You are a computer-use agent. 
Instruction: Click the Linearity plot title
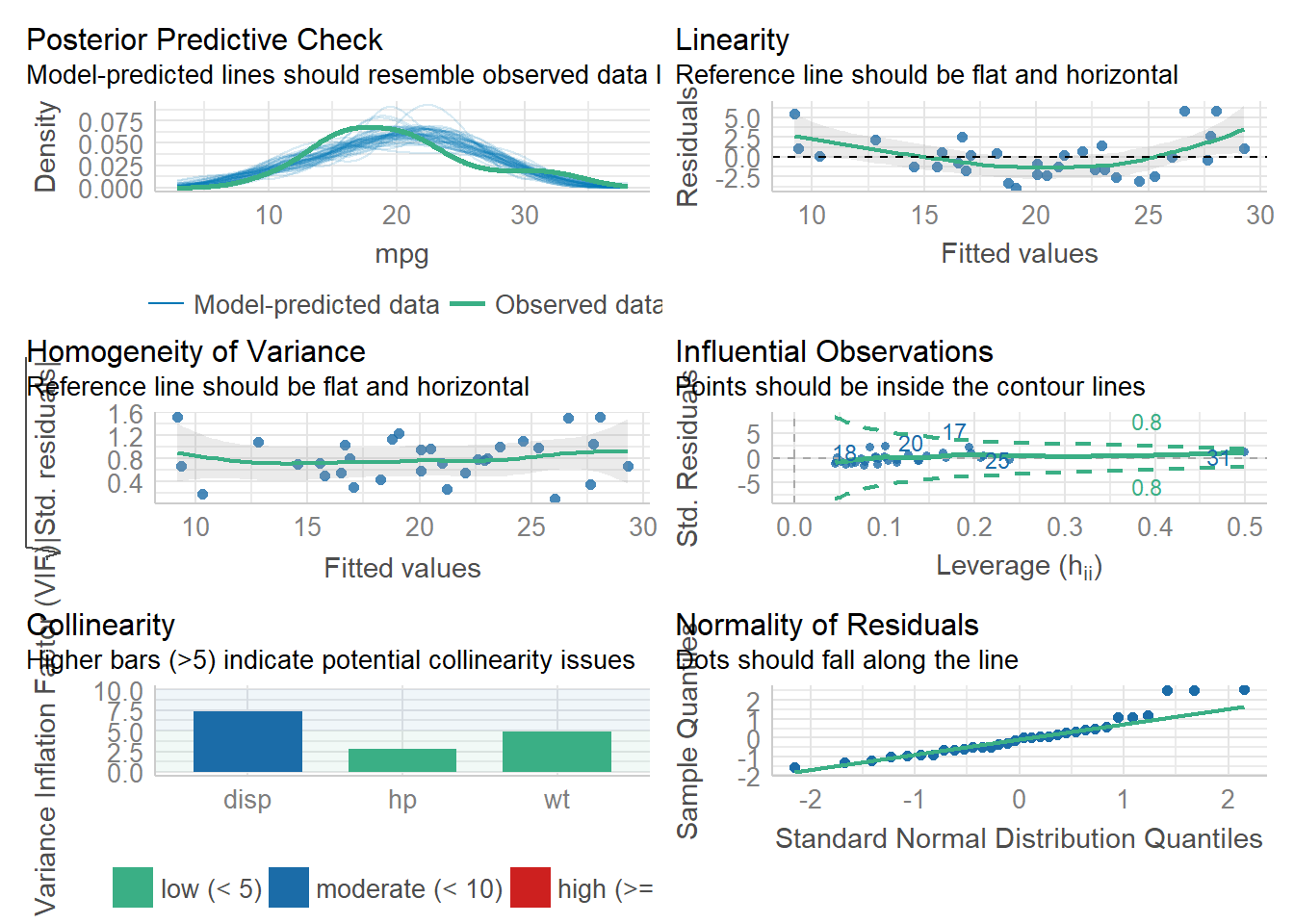pyautogui.click(x=732, y=40)
